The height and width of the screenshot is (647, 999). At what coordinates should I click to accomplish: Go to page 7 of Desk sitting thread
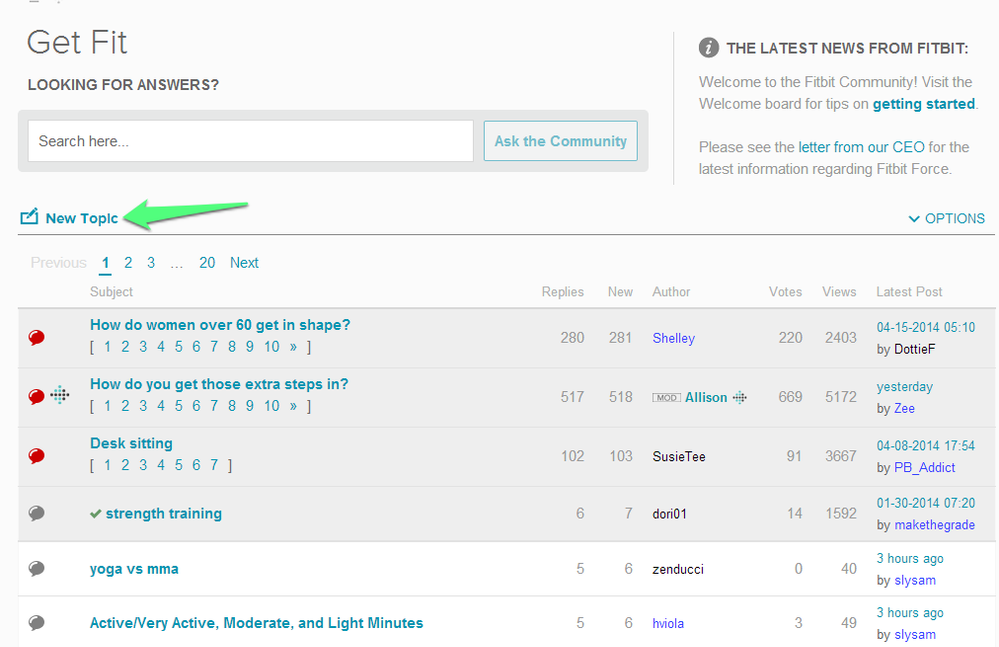click(x=214, y=465)
